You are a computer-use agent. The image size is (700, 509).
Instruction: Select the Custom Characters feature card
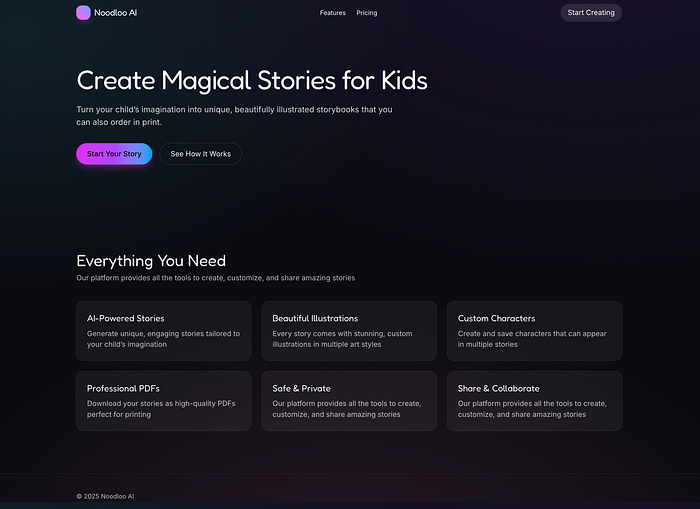534,331
